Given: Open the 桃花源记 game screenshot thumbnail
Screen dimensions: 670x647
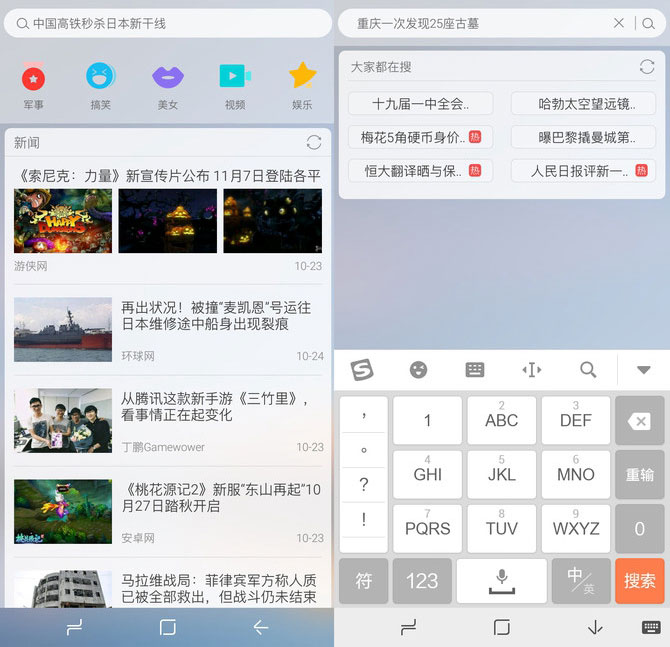Looking at the screenshot, I should click(x=63, y=512).
